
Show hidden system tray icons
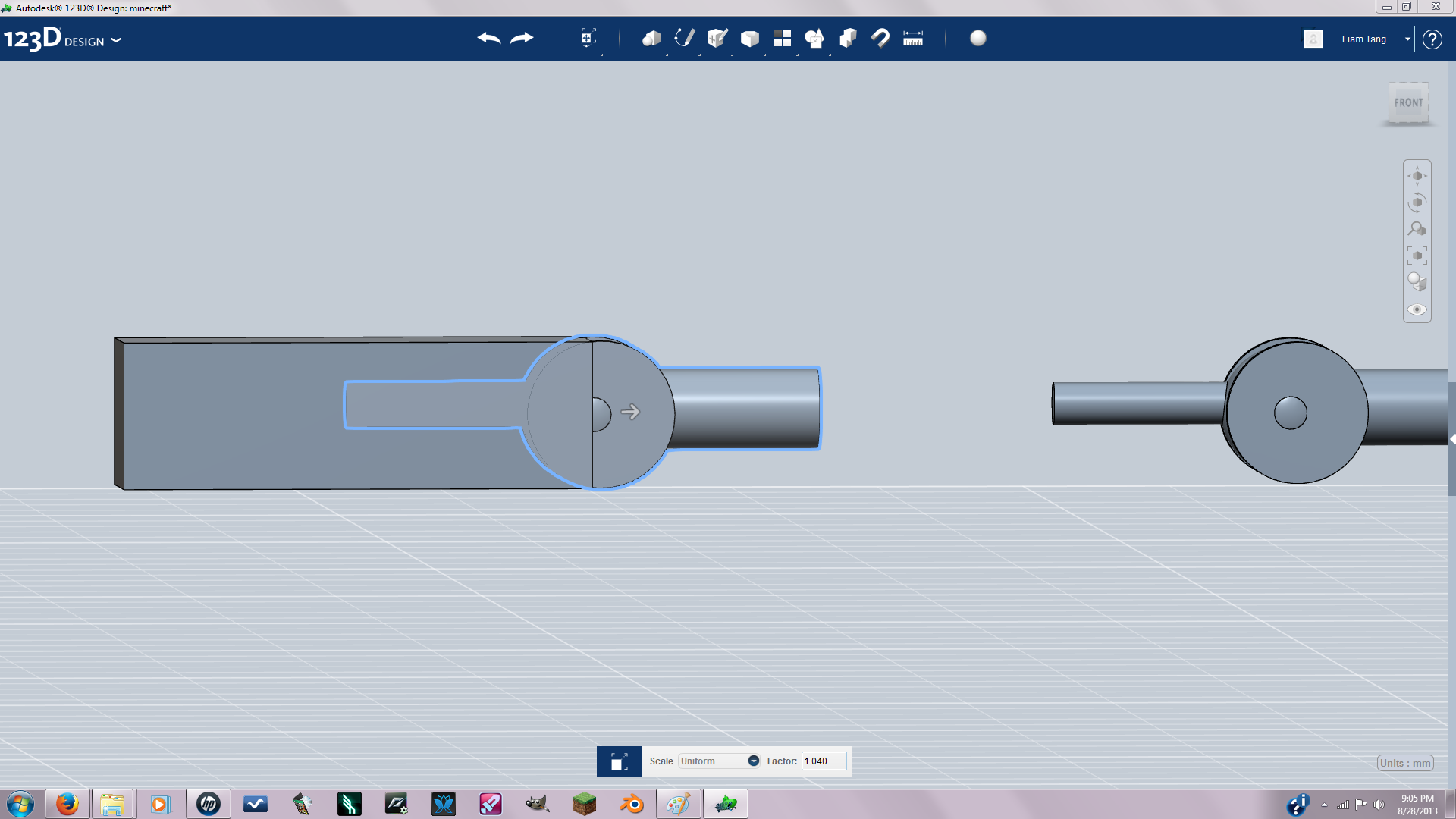coord(1324,805)
